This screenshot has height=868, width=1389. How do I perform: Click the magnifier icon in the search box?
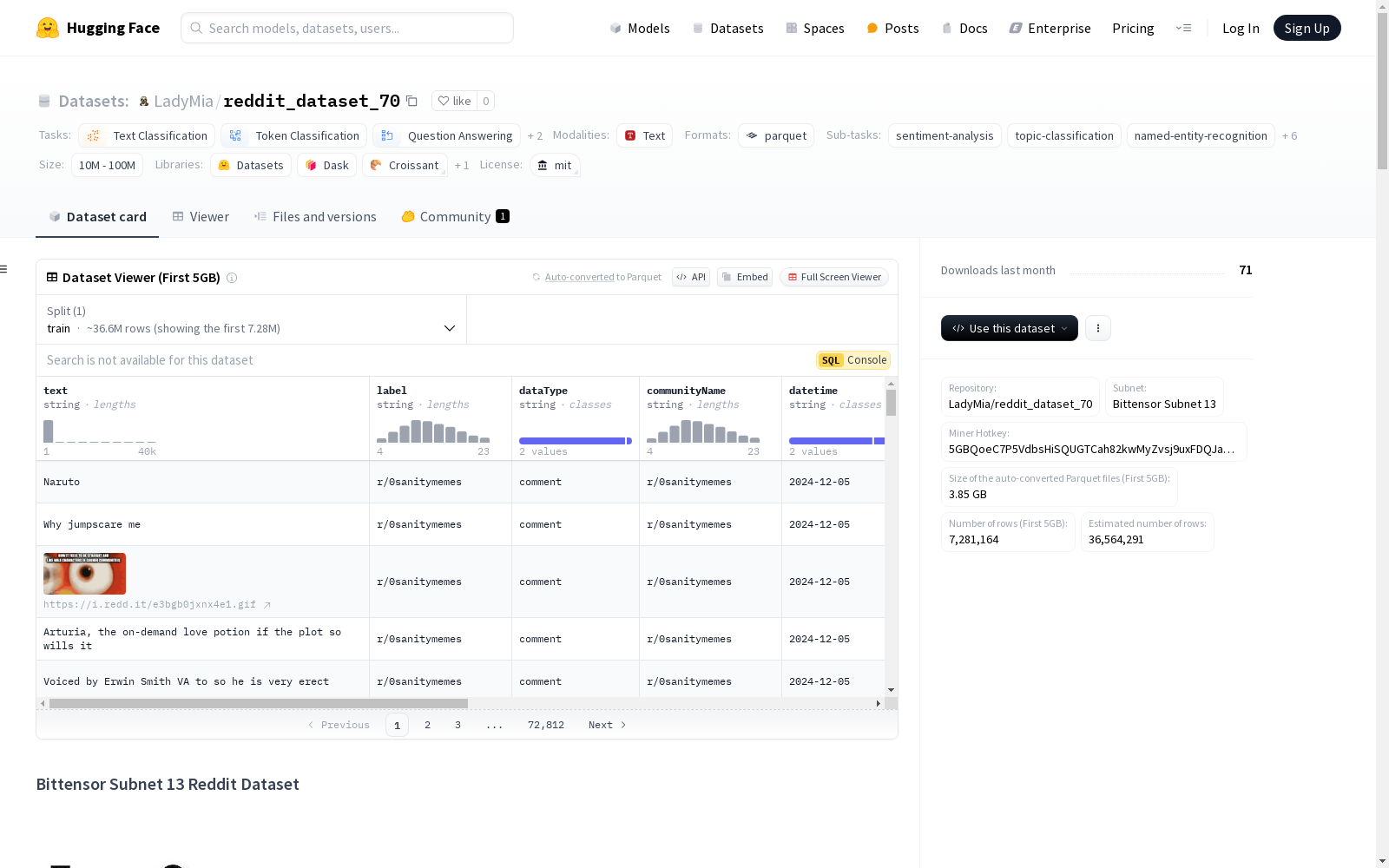(x=196, y=28)
